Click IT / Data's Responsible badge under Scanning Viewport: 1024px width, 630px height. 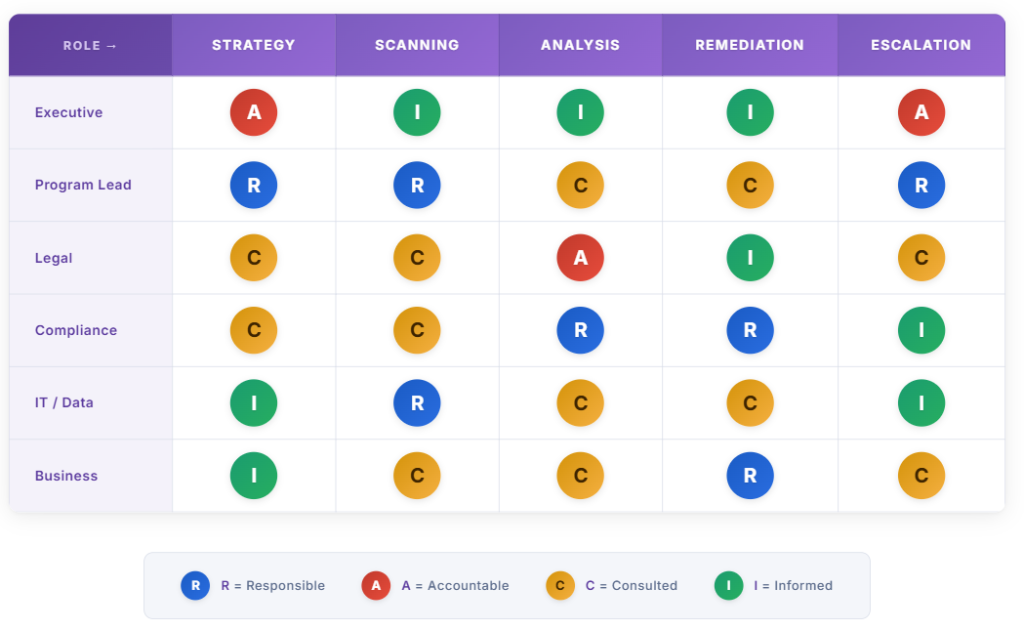417,403
